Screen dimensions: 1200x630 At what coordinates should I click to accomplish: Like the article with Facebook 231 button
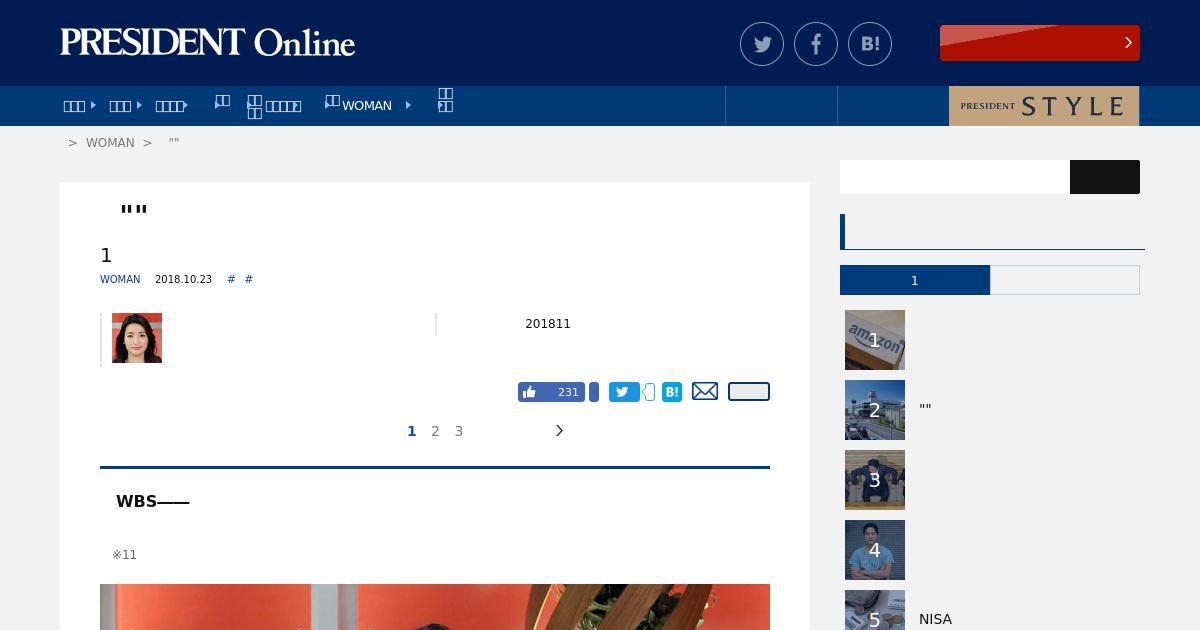pyautogui.click(x=551, y=392)
